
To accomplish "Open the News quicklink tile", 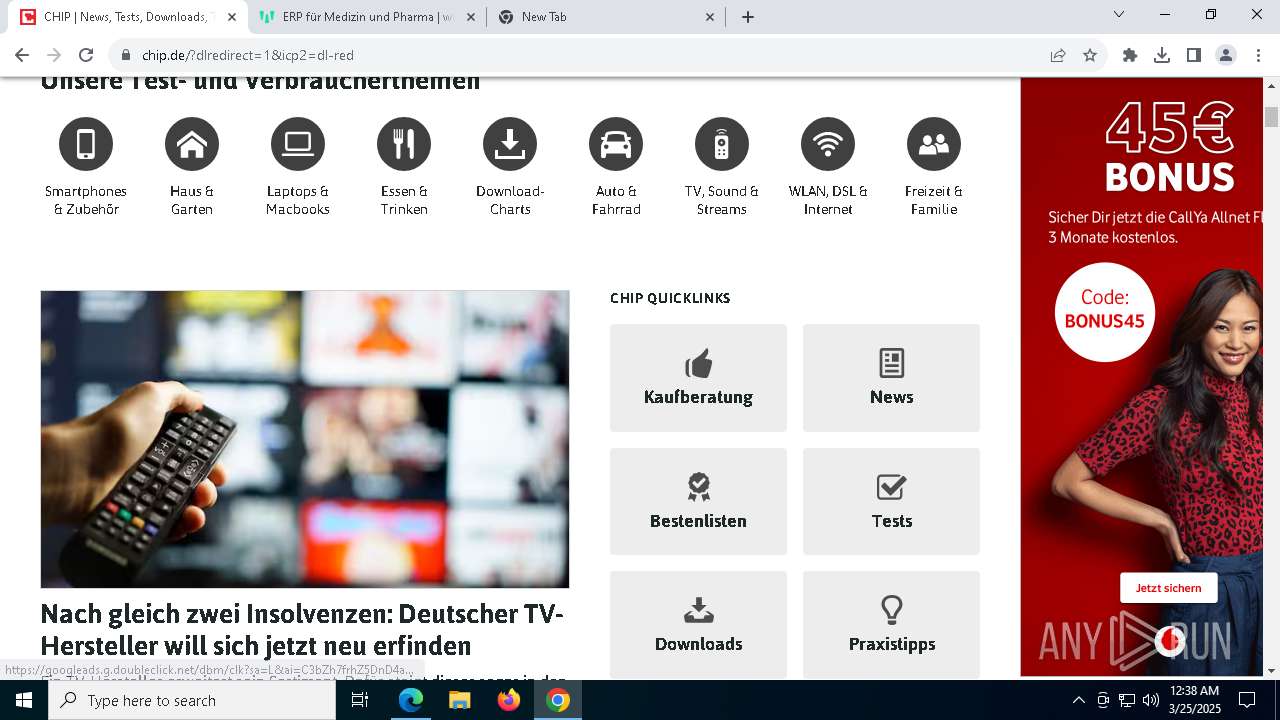I will coord(891,378).
